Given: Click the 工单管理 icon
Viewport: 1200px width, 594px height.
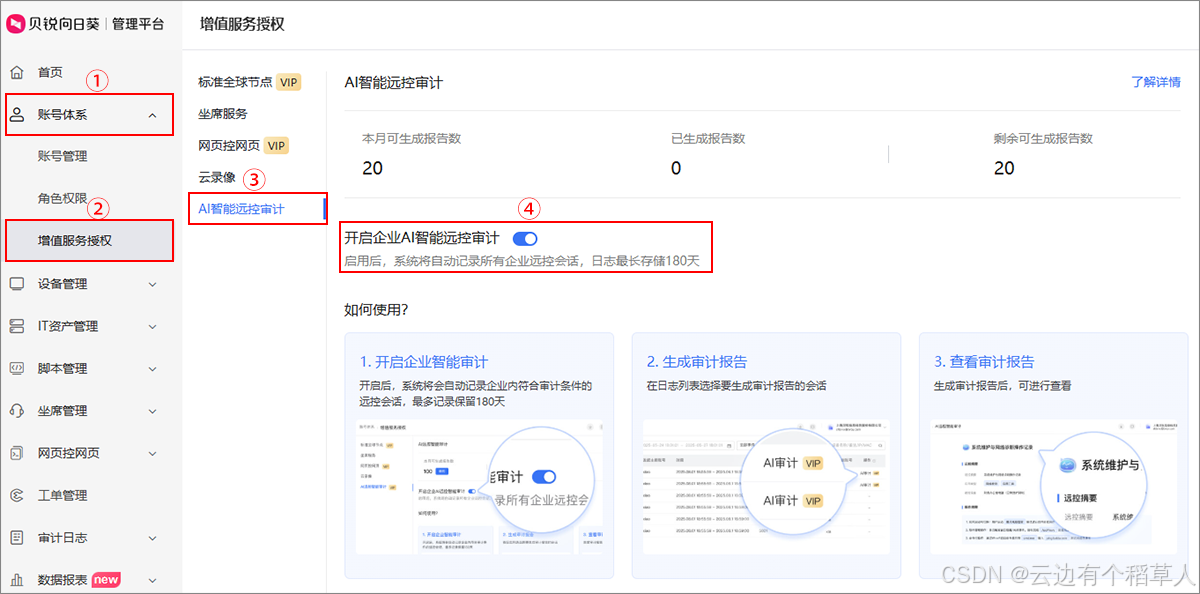Looking at the screenshot, I should pyautogui.click(x=17, y=495).
